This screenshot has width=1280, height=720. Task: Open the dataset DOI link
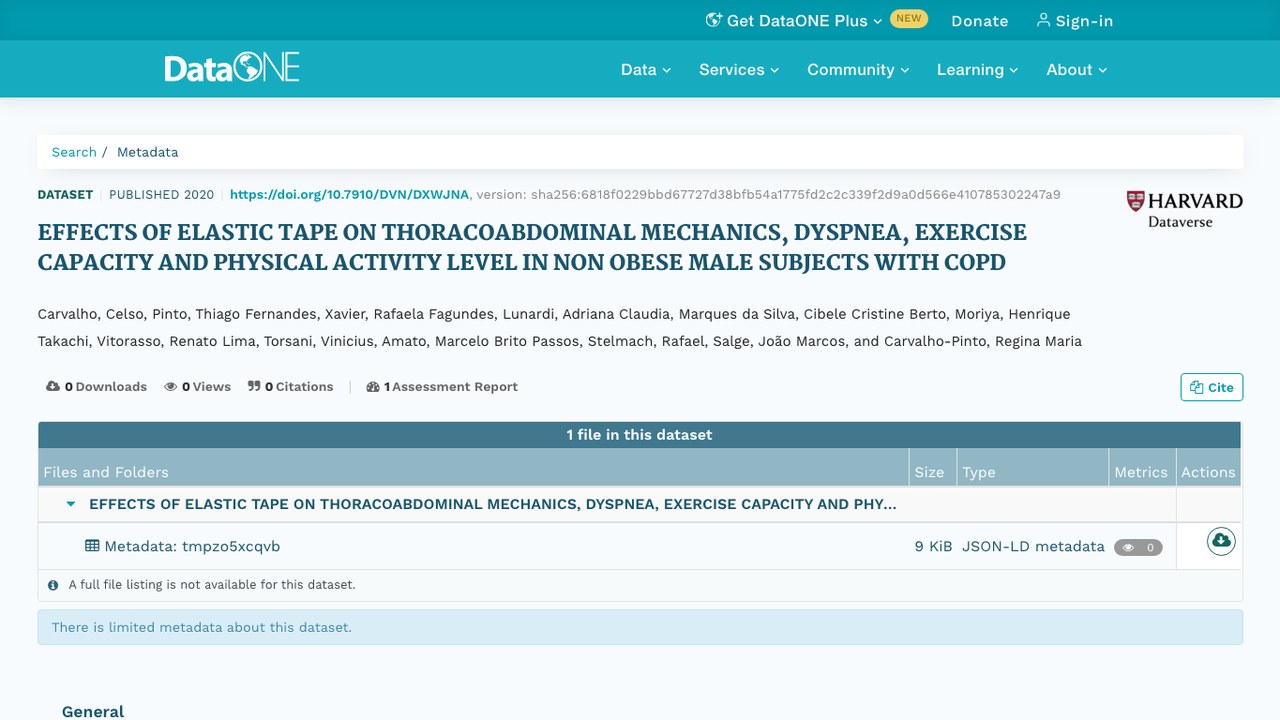tap(349, 195)
